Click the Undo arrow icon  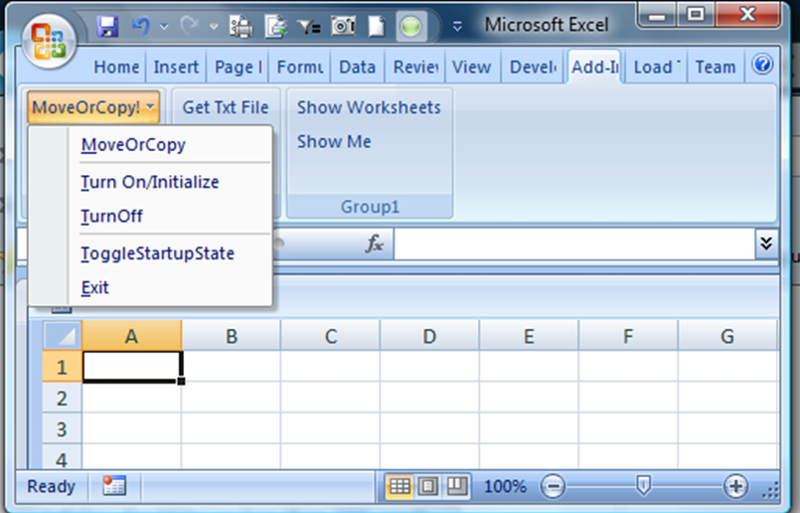click(140, 26)
